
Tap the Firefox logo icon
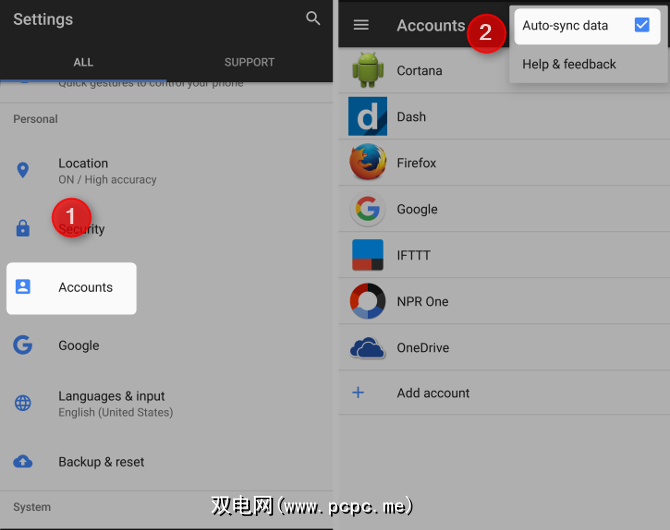click(367, 162)
